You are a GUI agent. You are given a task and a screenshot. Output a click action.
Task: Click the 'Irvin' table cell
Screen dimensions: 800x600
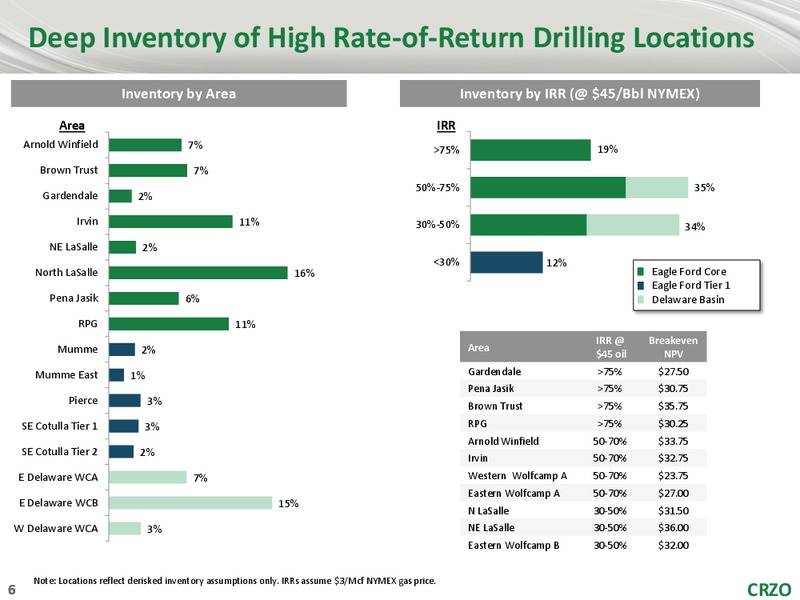(478, 458)
